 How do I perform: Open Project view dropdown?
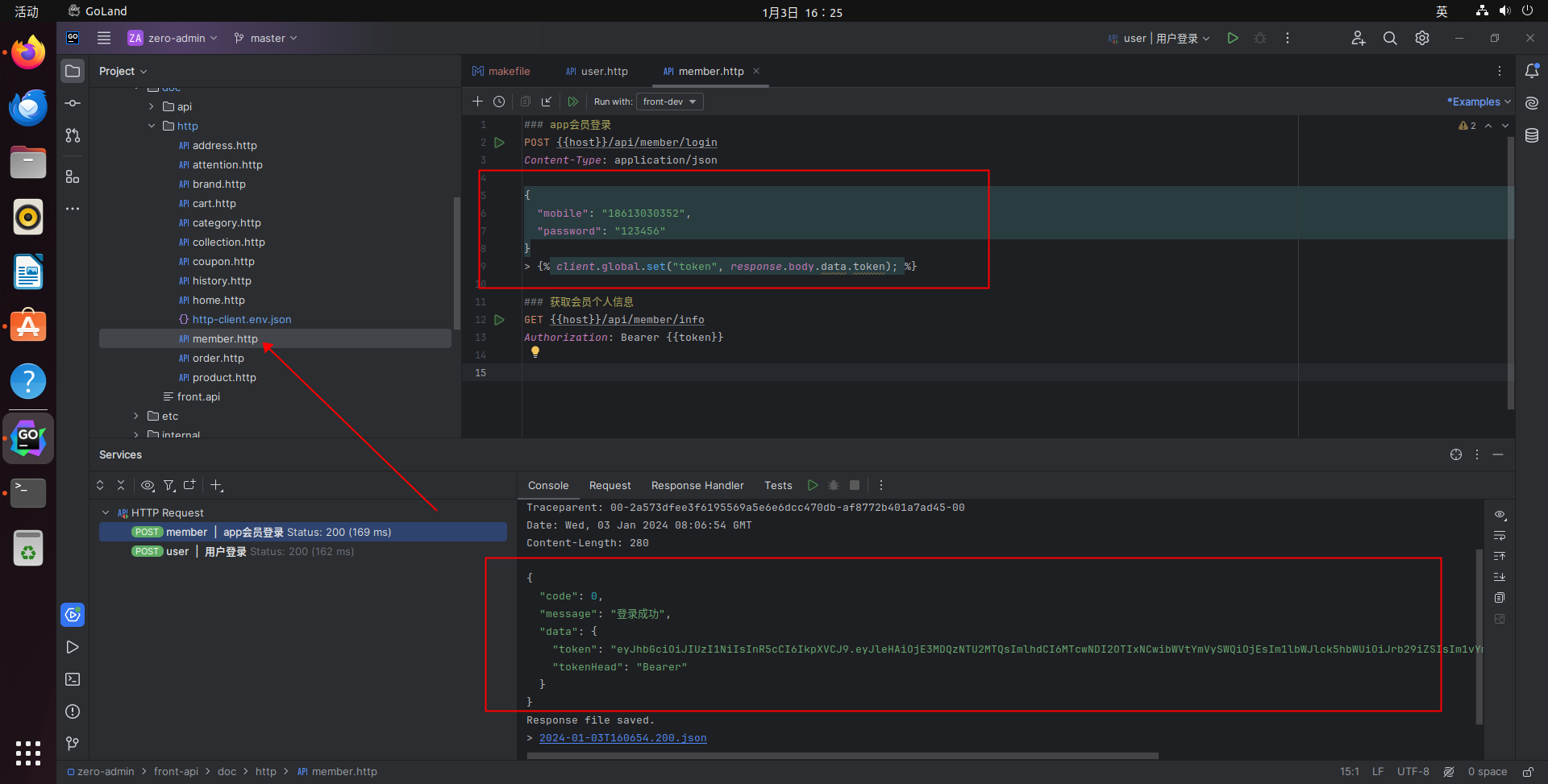(x=123, y=71)
